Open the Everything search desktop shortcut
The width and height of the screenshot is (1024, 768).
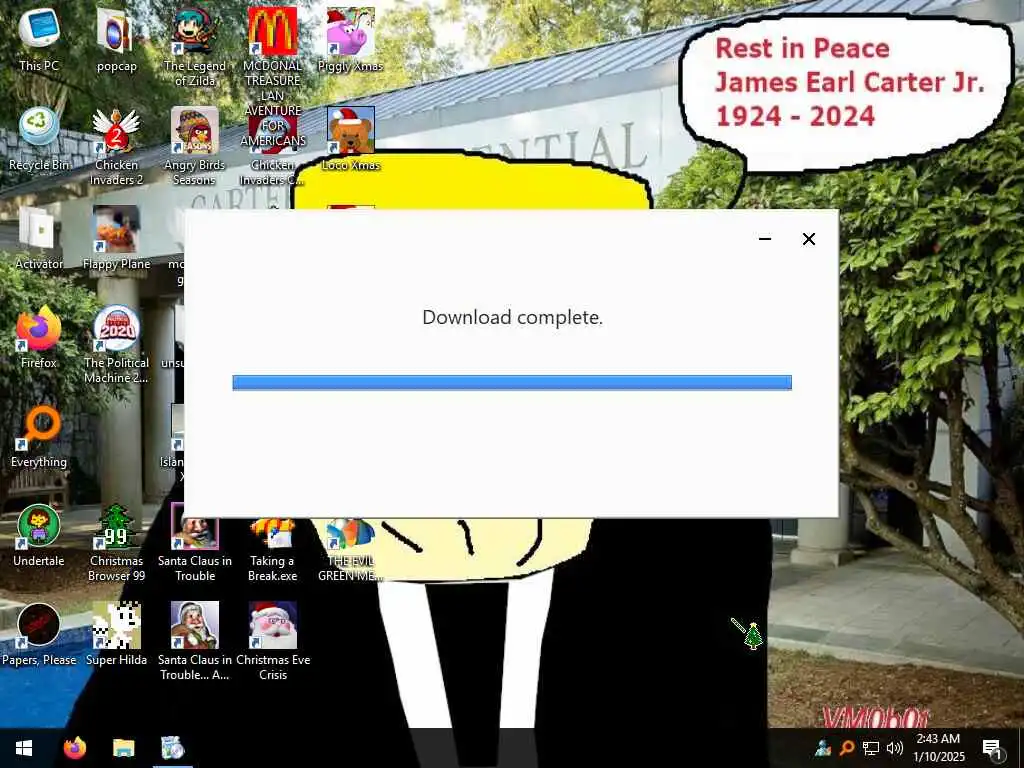pos(39,436)
